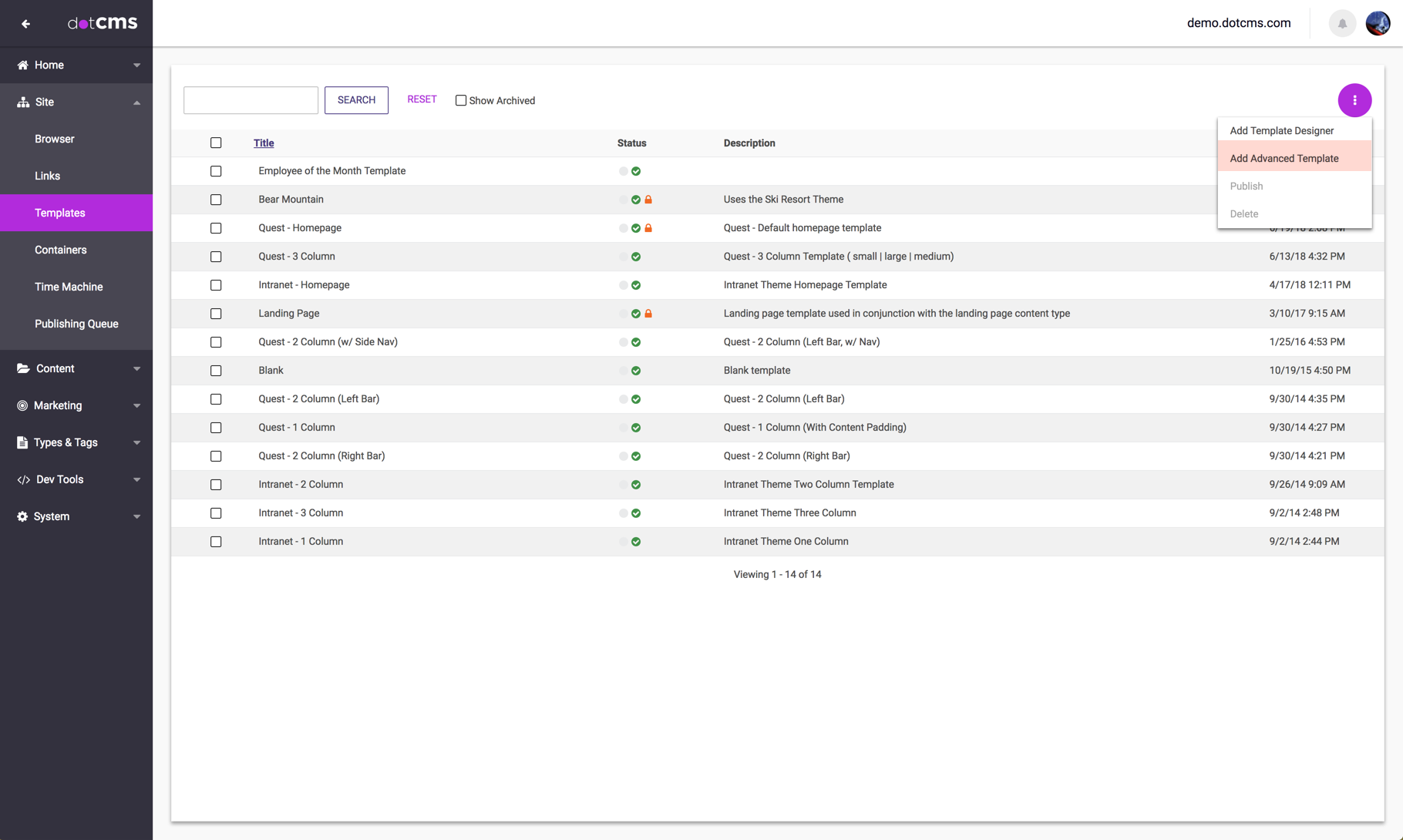
Task: Click the lock icon on Bear Mountain row
Action: [x=648, y=200]
